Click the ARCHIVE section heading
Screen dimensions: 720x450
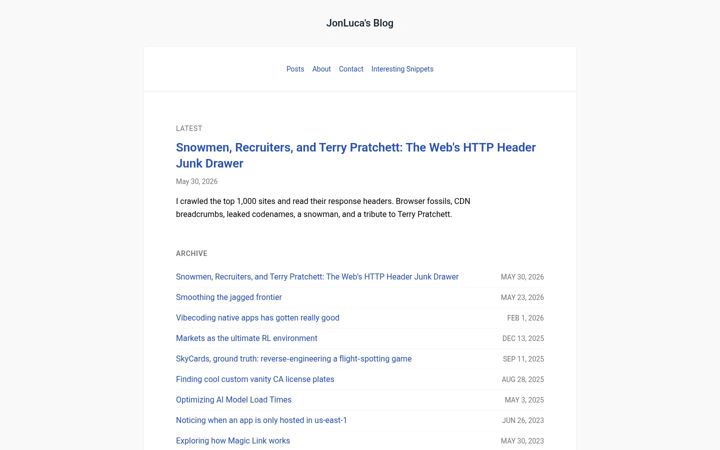tap(191, 253)
